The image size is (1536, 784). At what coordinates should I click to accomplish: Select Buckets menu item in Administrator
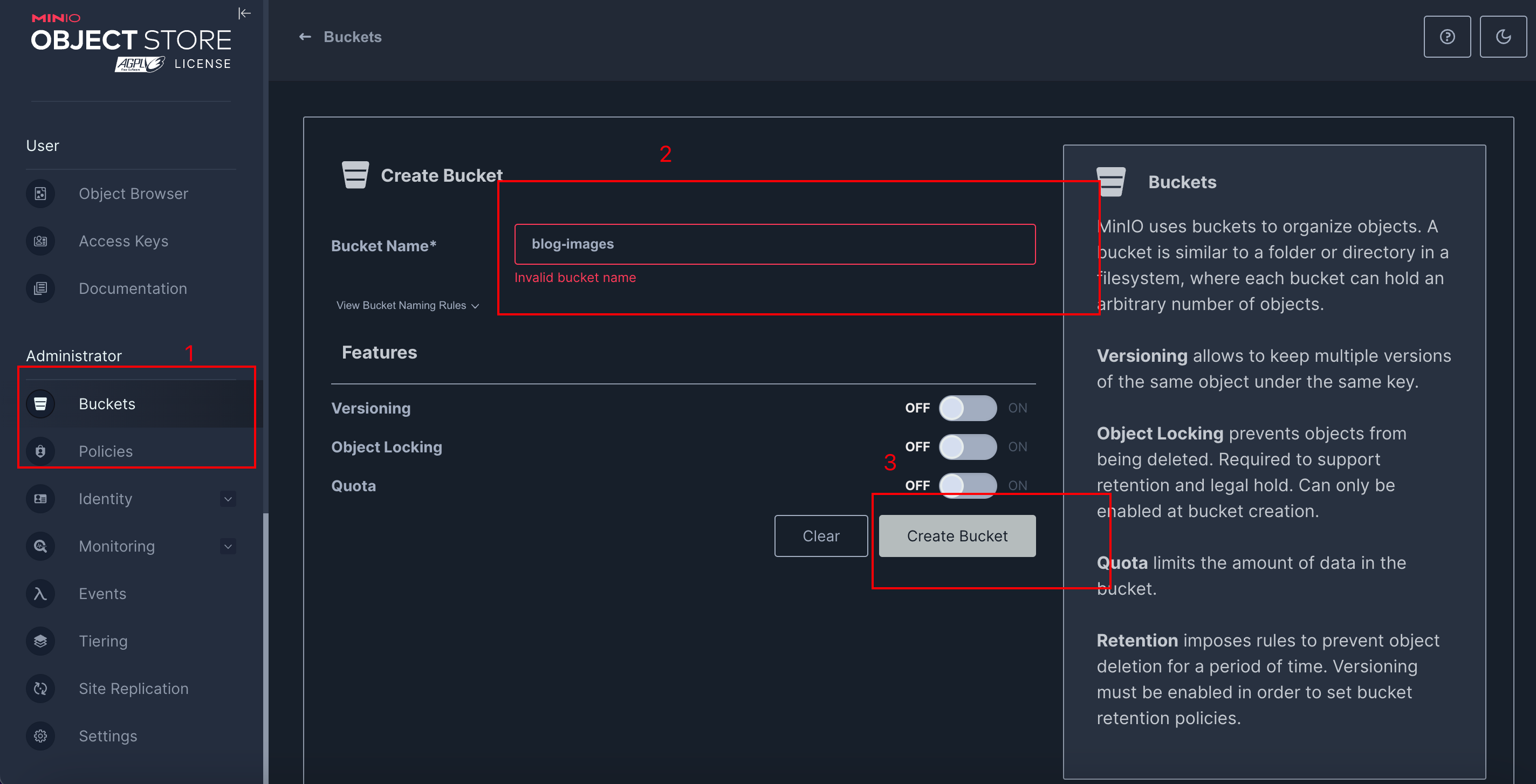[107, 404]
